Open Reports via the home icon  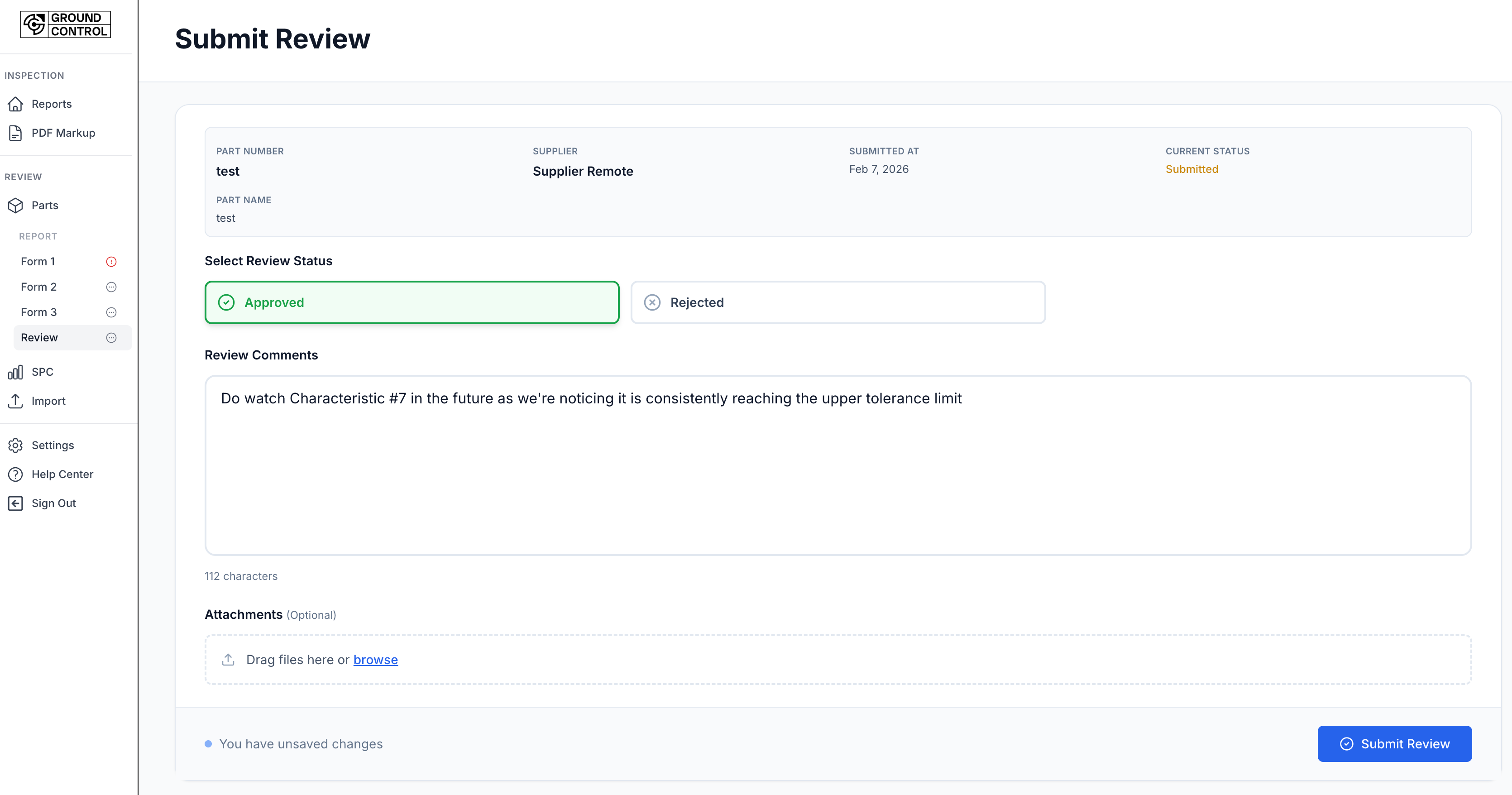(x=16, y=104)
